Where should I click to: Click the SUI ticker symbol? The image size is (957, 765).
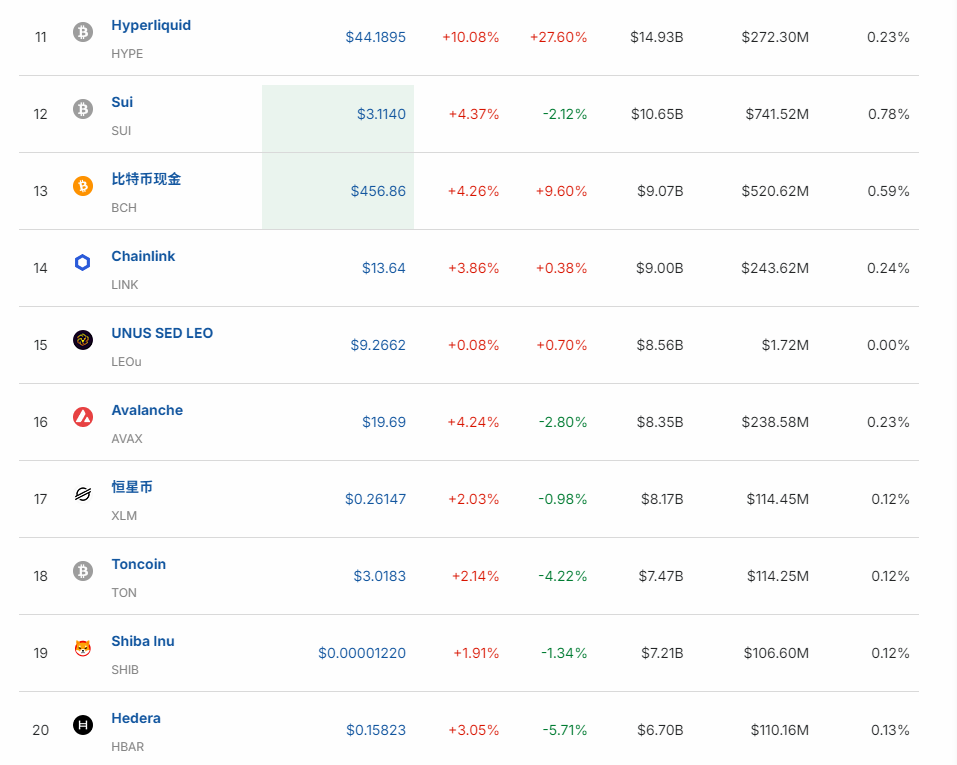coord(121,131)
